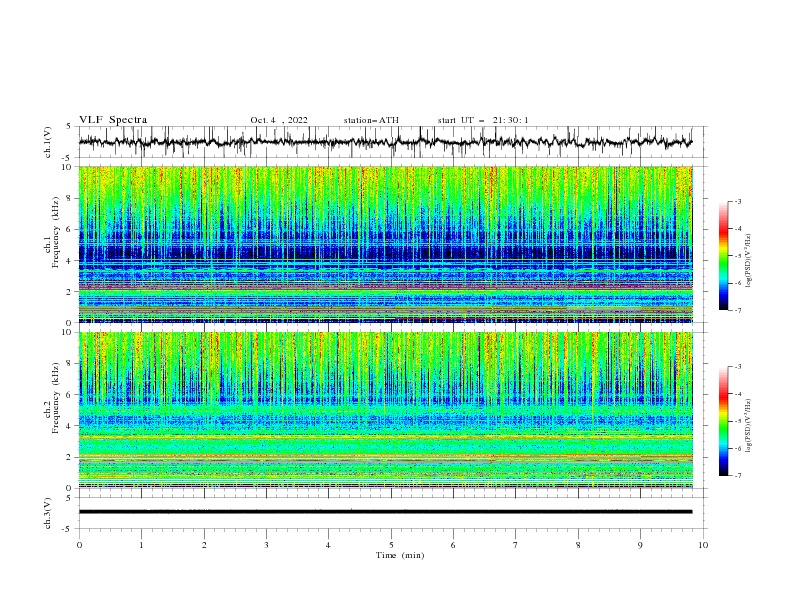Select the "start UT = 21:30: 1" text
This screenshot has width=792, height=612.
pos(483,120)
